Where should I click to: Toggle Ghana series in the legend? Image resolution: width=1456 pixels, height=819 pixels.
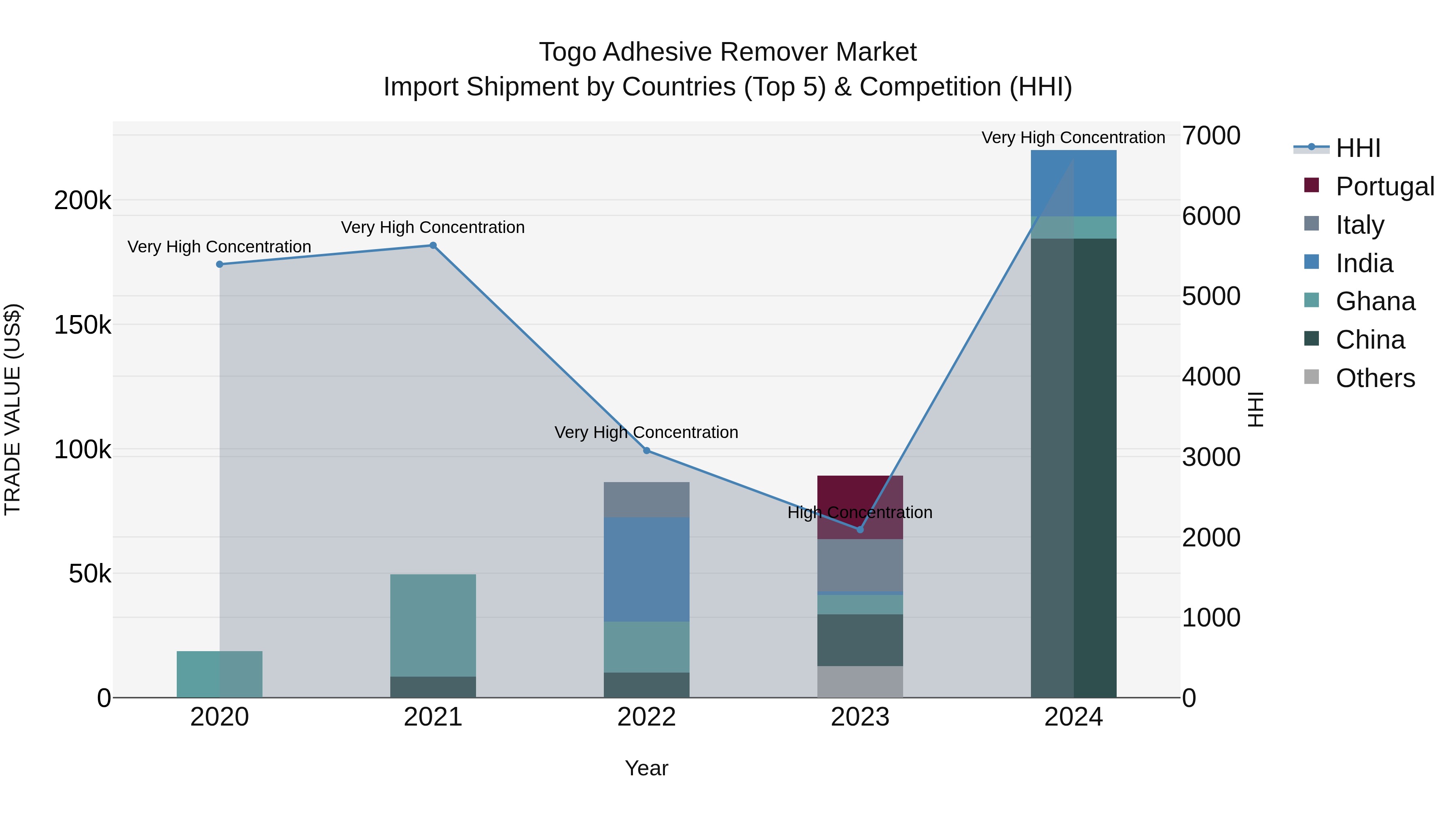pos(1359,301)
